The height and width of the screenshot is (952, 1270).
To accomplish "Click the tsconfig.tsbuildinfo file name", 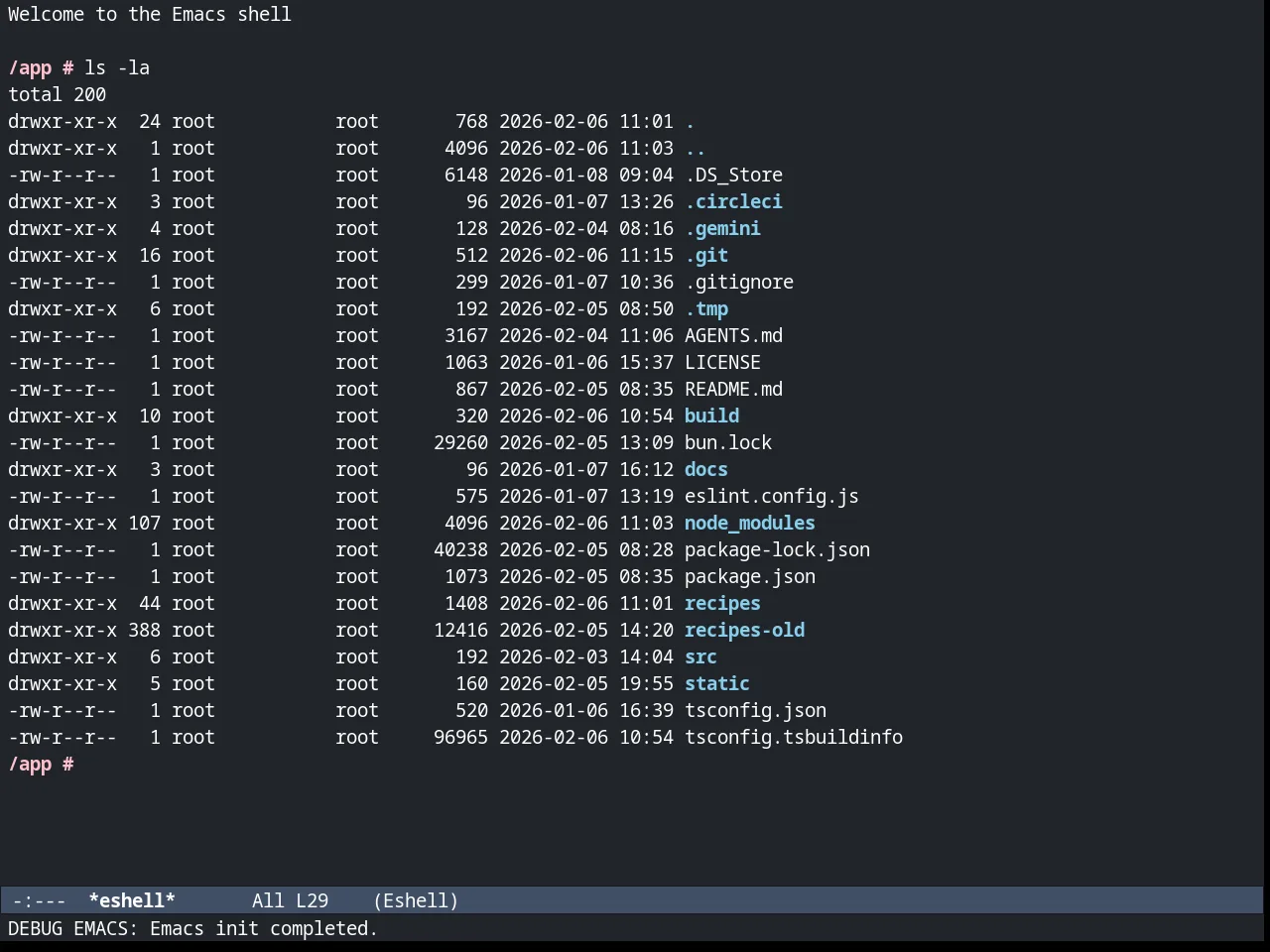I will pyautogui.click(x=794, y=737).
